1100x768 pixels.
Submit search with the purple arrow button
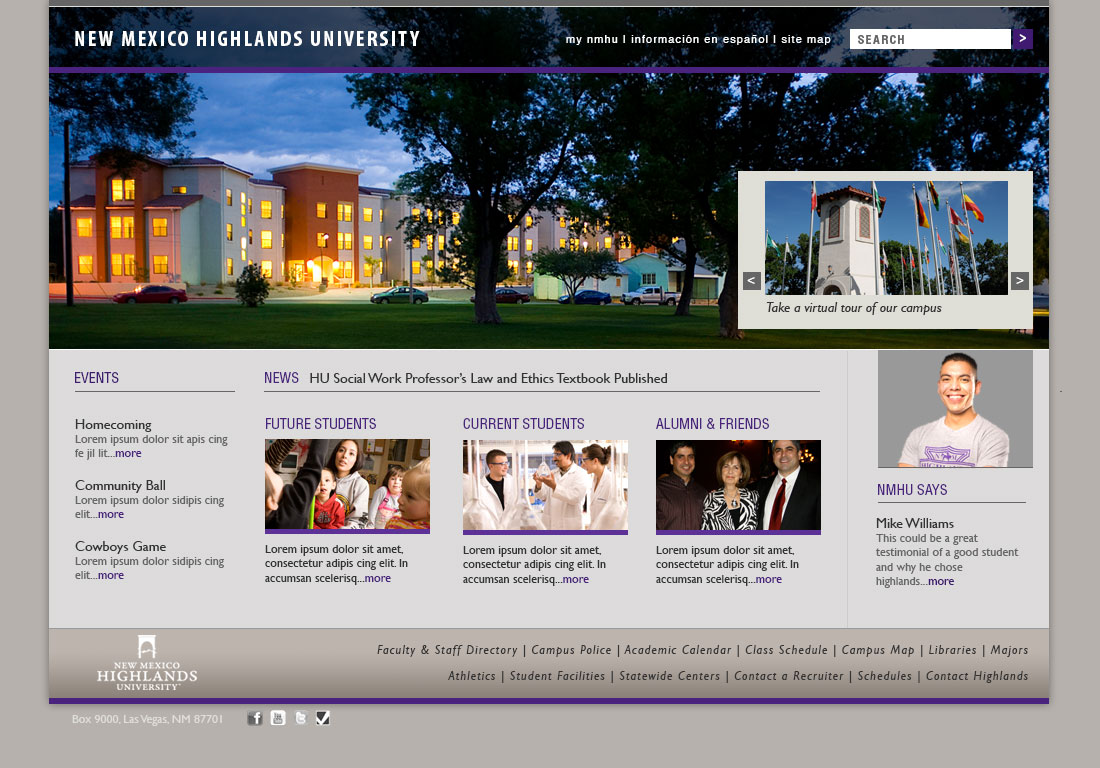[x=1022, y=39]
